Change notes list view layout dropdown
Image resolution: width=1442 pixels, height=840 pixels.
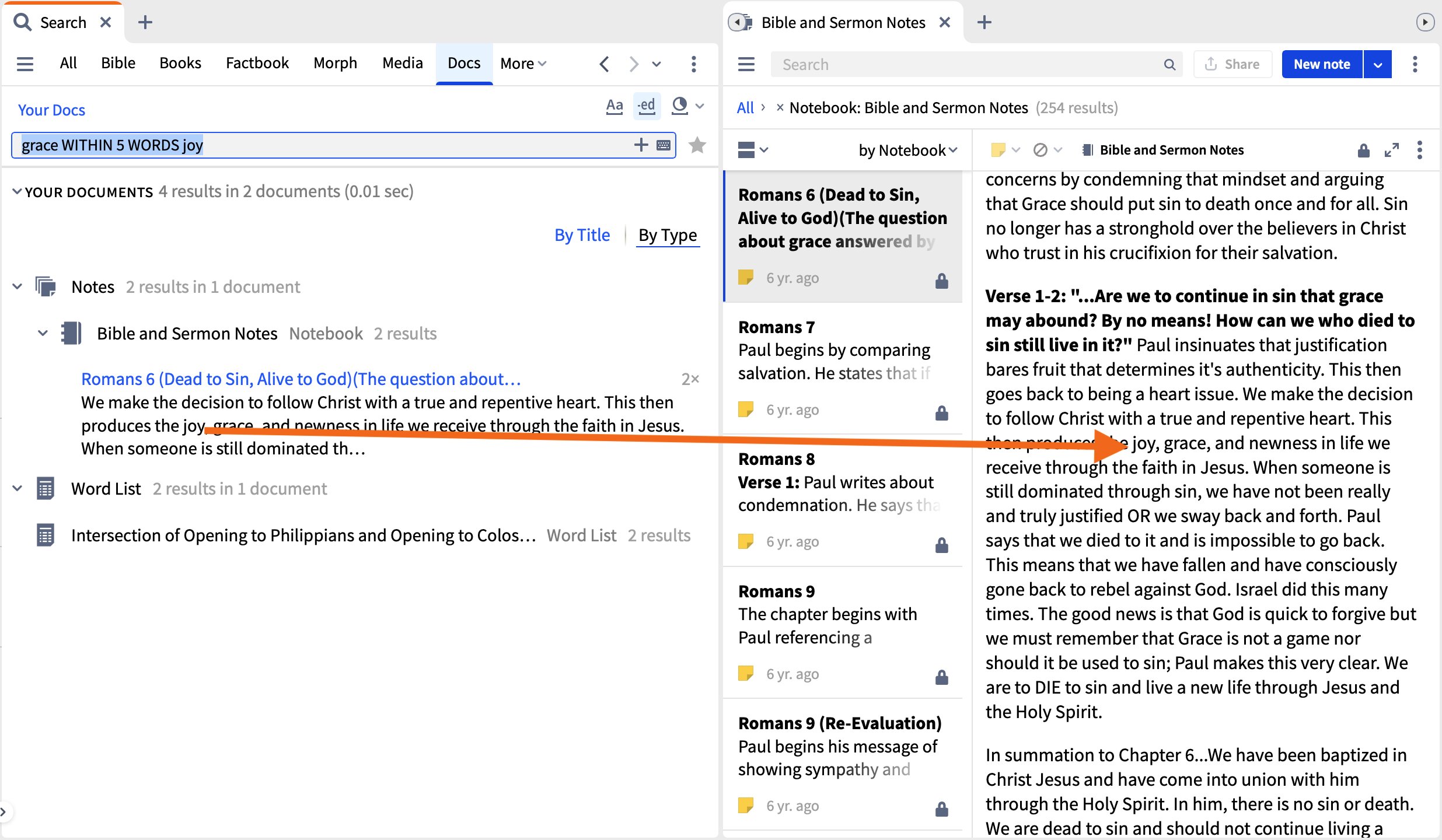pyautogui.click(x=753, y=150)
